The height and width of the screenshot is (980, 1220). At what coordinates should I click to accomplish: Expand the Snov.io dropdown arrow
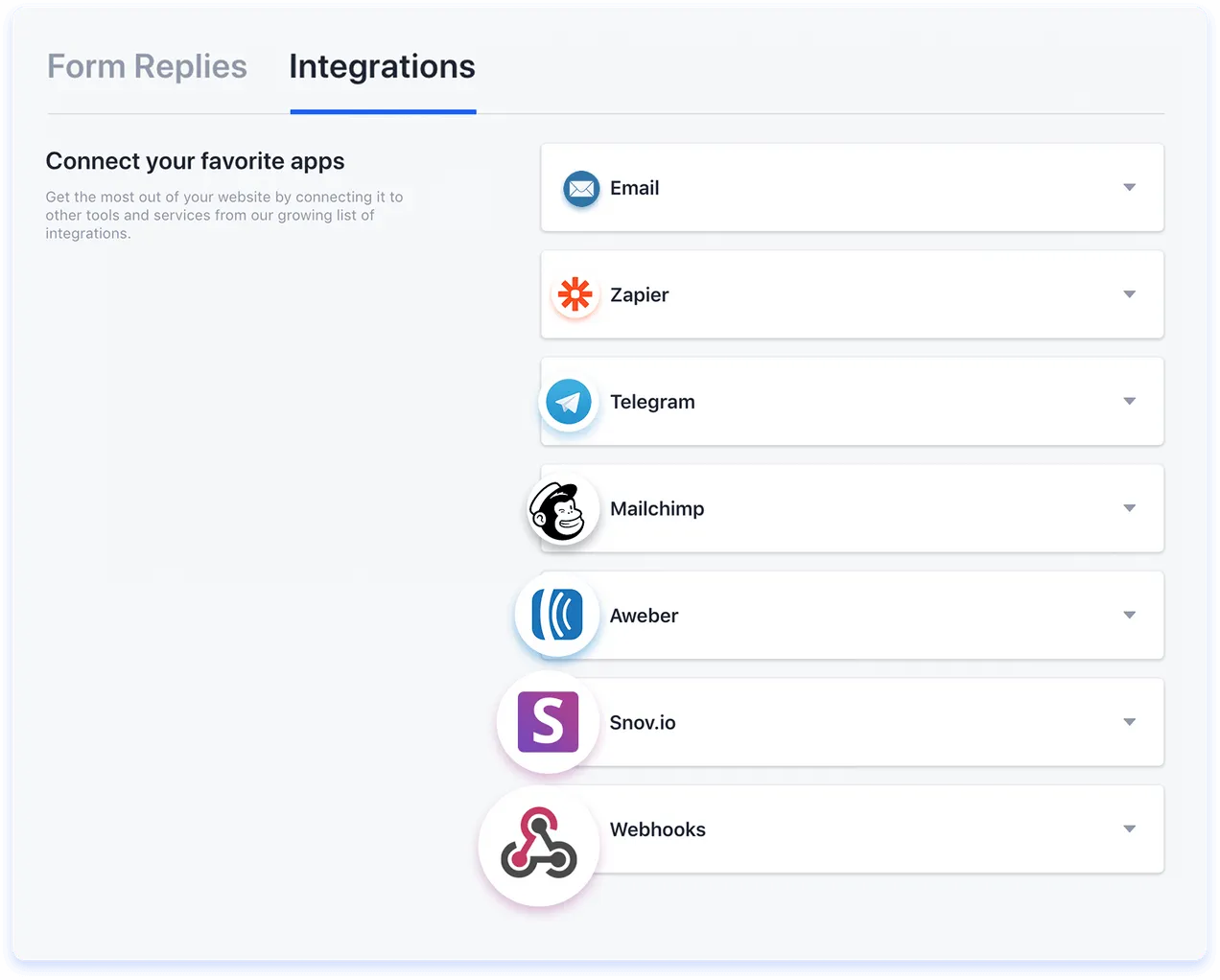click(x=1130, y=722)
